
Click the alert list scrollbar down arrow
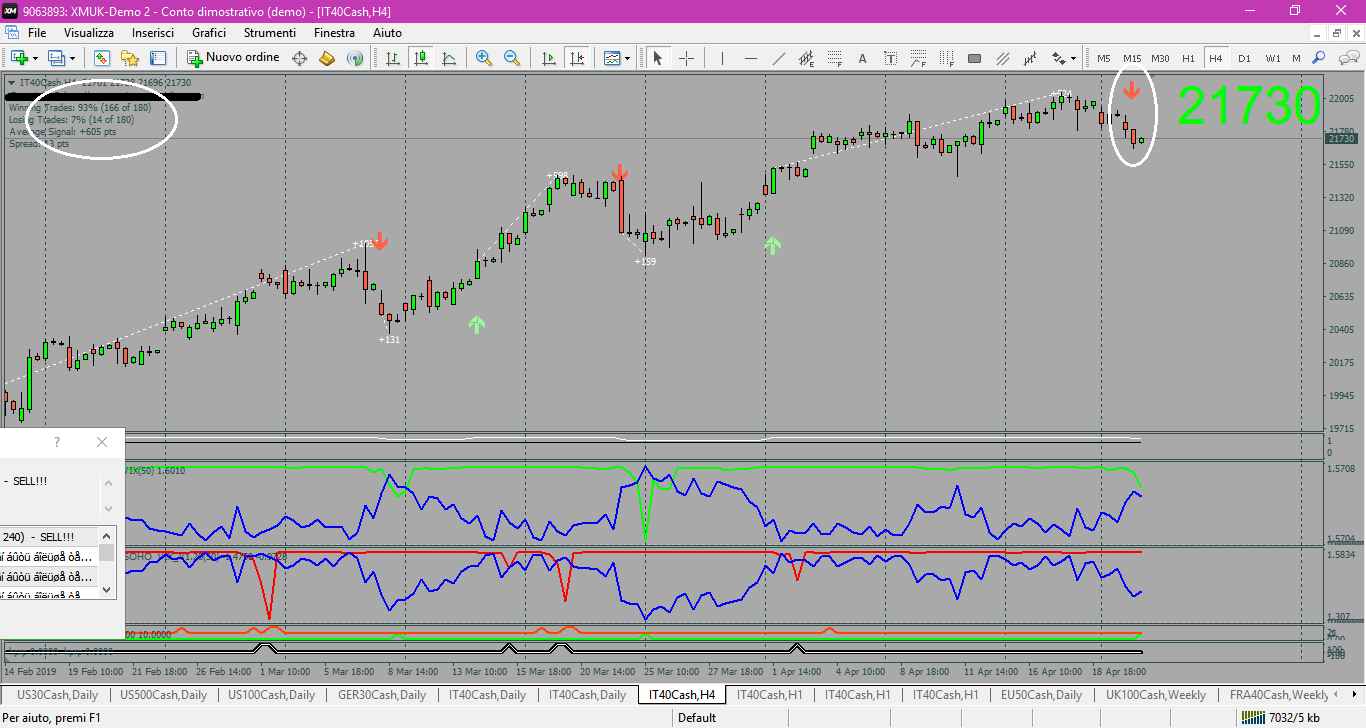(x=107, y=590)
